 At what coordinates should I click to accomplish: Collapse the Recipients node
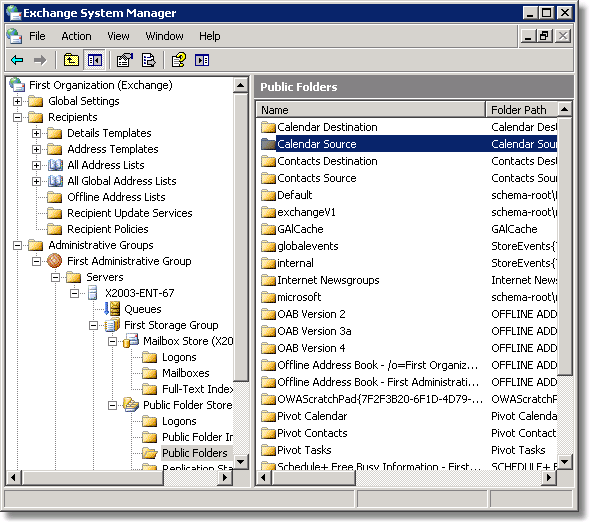[x=17, y=117]
